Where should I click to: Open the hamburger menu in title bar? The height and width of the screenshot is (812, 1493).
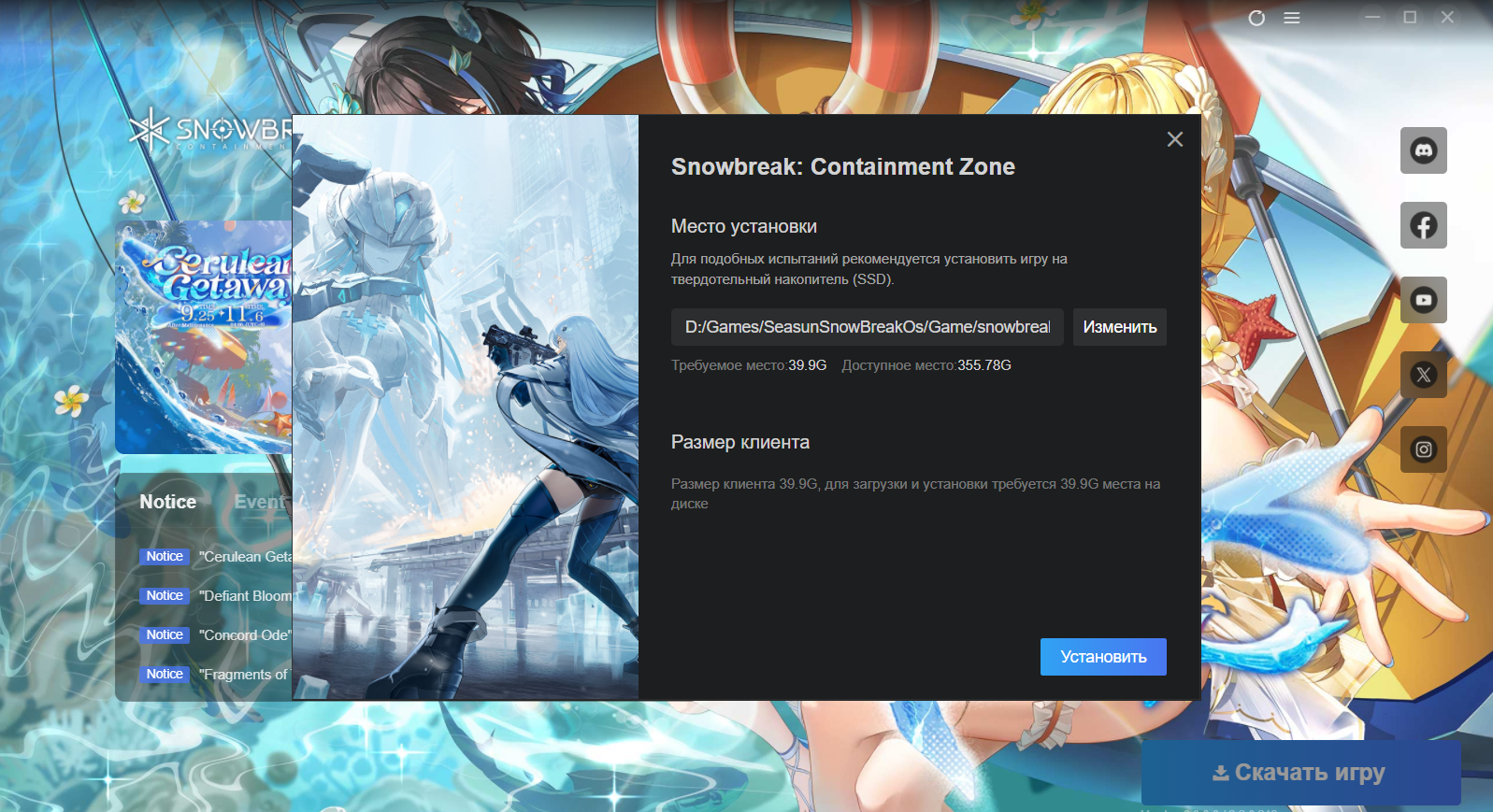[1292, 18]
